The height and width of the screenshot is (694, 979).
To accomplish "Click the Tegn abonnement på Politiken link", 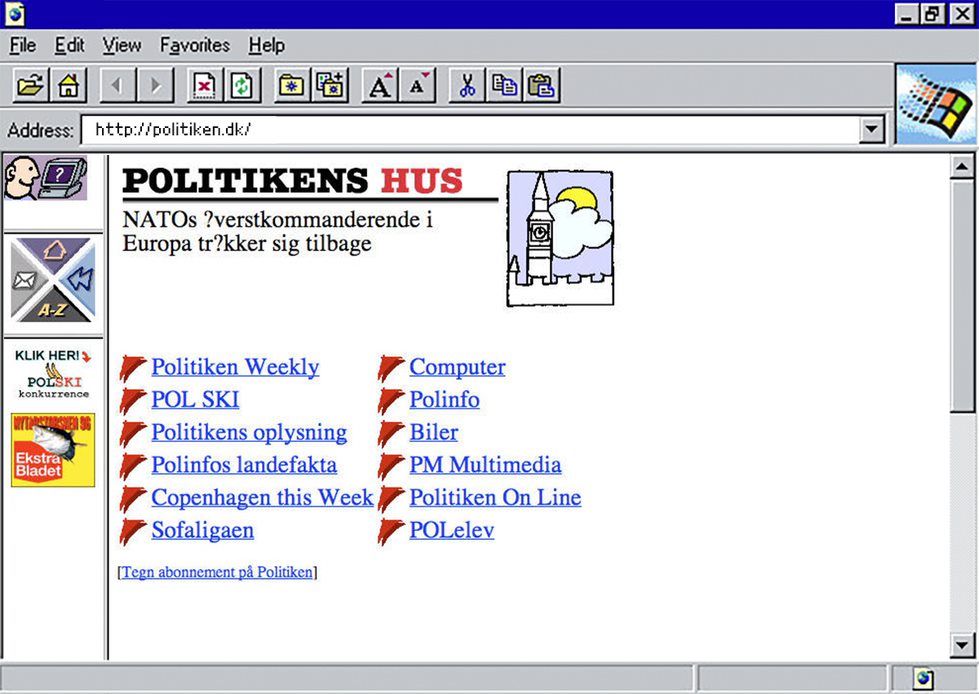I will pyautogui.click(x=217, y=572).
